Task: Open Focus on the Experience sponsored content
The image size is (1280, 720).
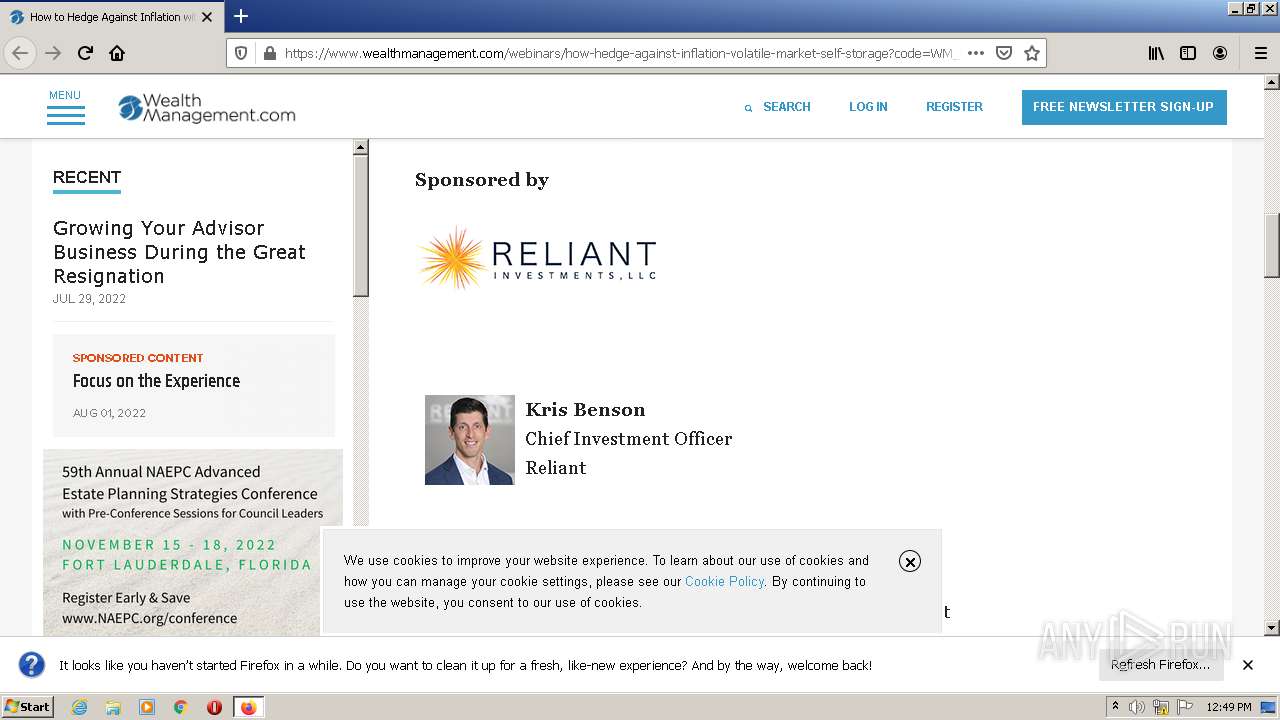Action: pyautogui.click(x=156, y=381)
